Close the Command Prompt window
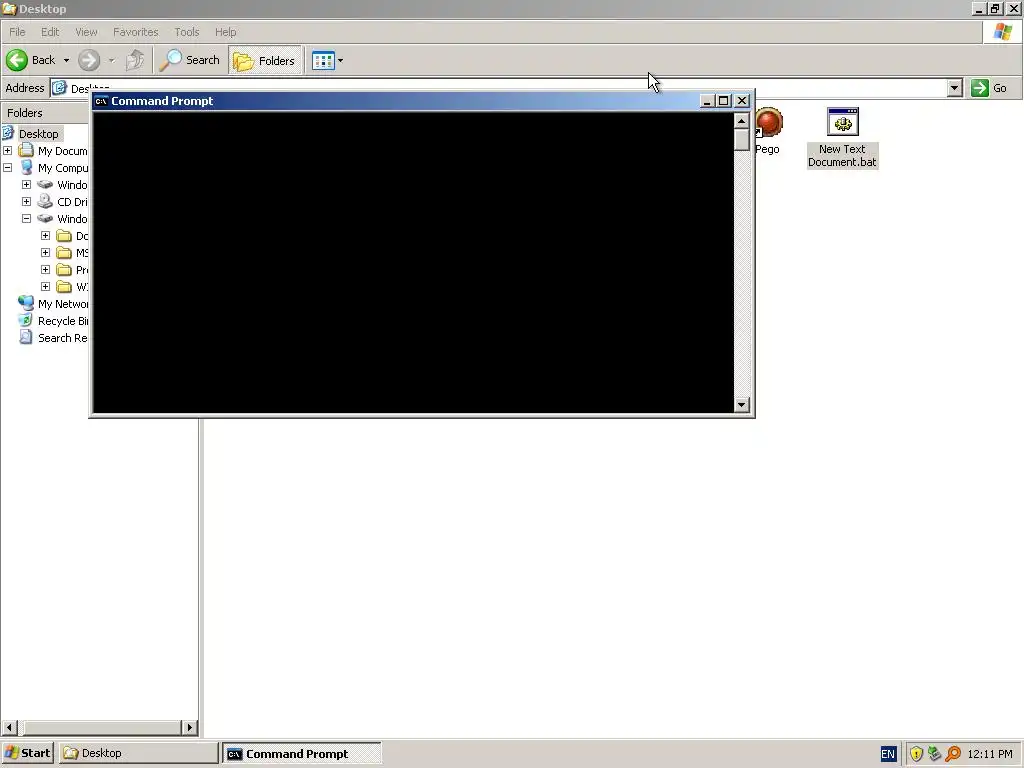The image size is (1024, 768). click(742, 101)
